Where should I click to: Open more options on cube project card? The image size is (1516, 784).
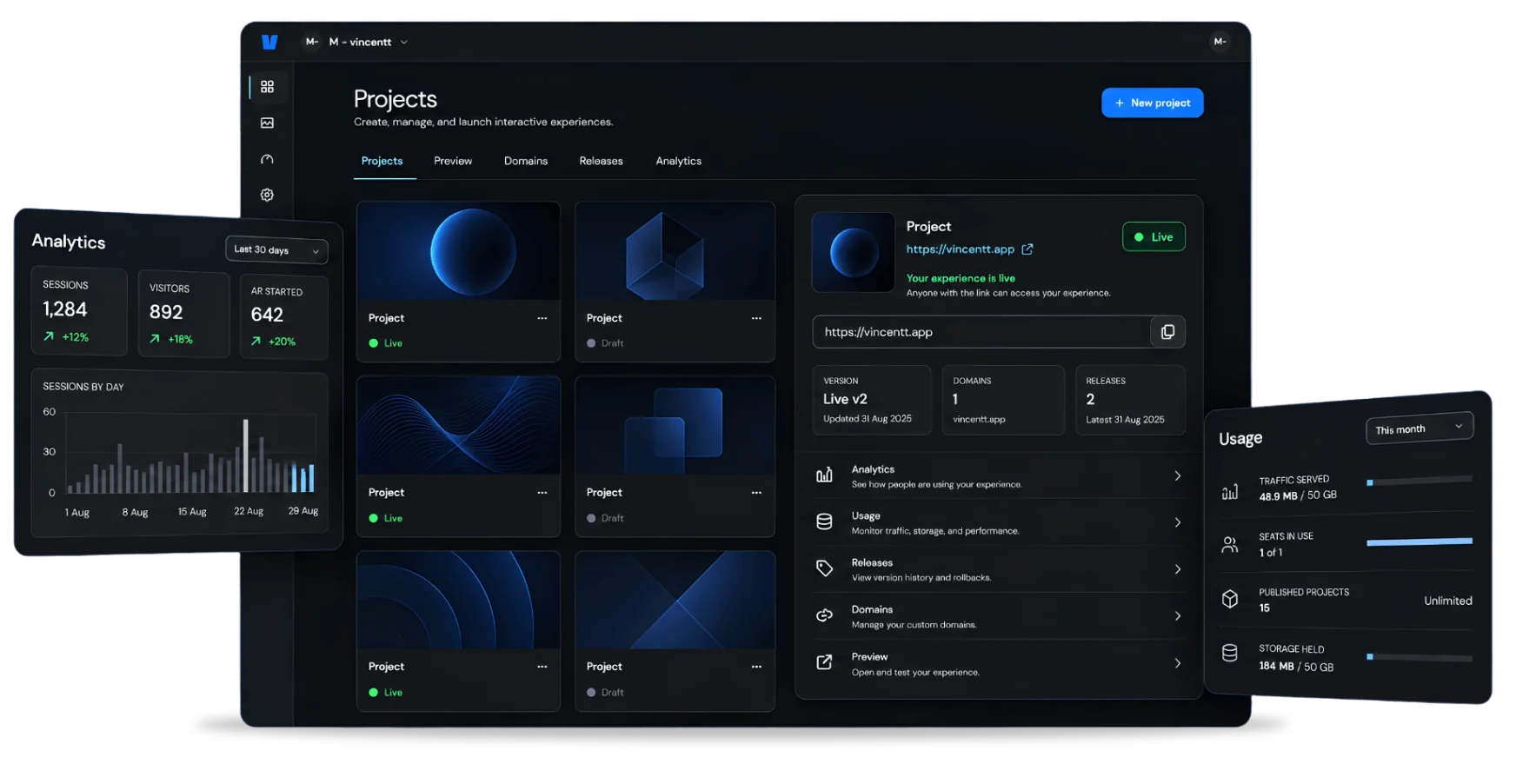(x=756, y=318)
